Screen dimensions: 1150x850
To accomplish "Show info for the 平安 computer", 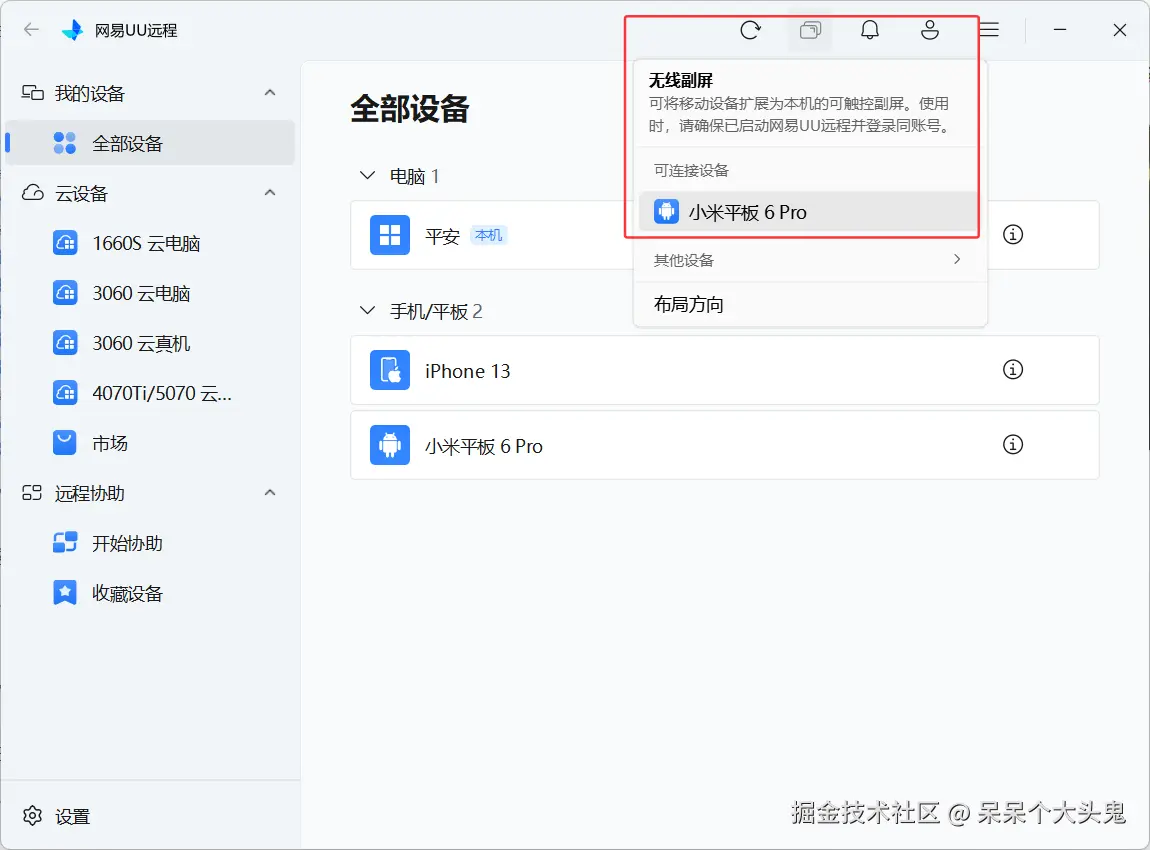I will pyautogui.click(x=1013, y=235).
